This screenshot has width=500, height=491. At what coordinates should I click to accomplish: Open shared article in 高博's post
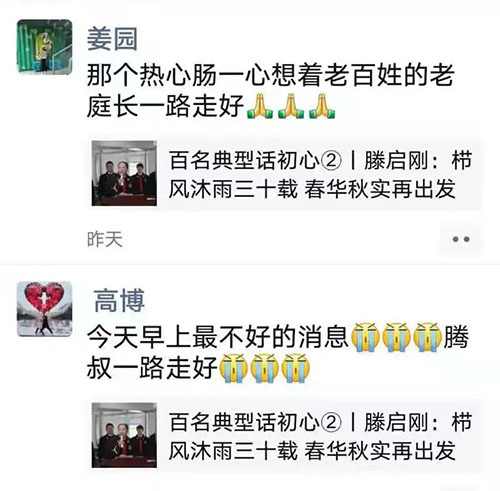[x=285, y=435]
